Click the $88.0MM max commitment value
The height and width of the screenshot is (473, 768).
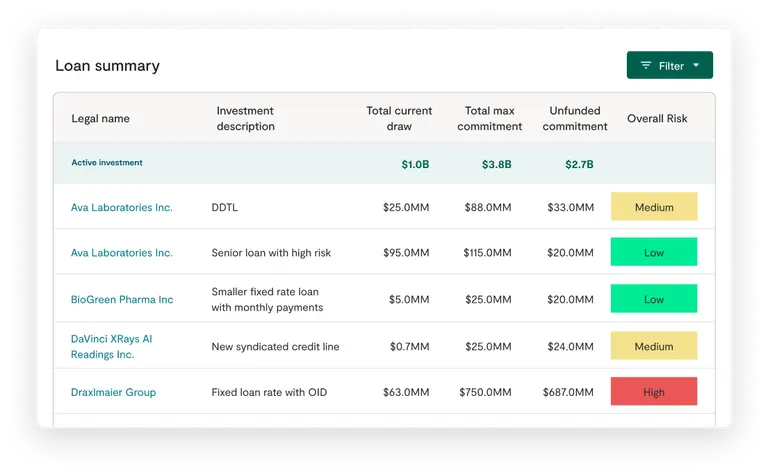coord(488,208)
